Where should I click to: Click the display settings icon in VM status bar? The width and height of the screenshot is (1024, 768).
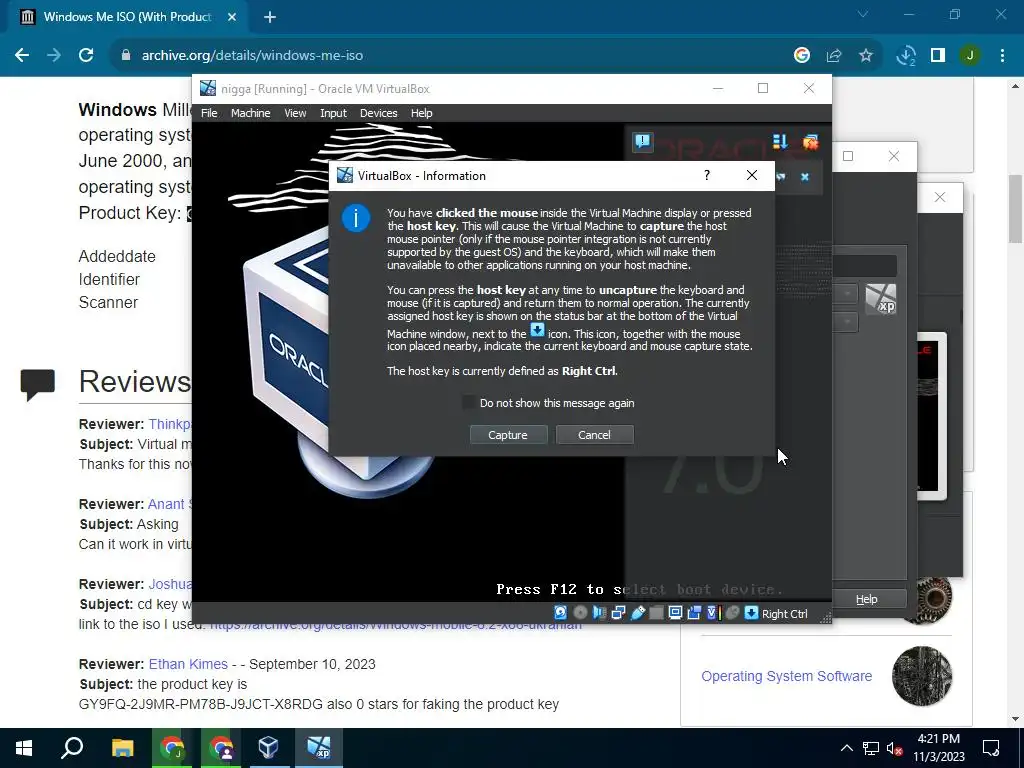pos(675,613)
